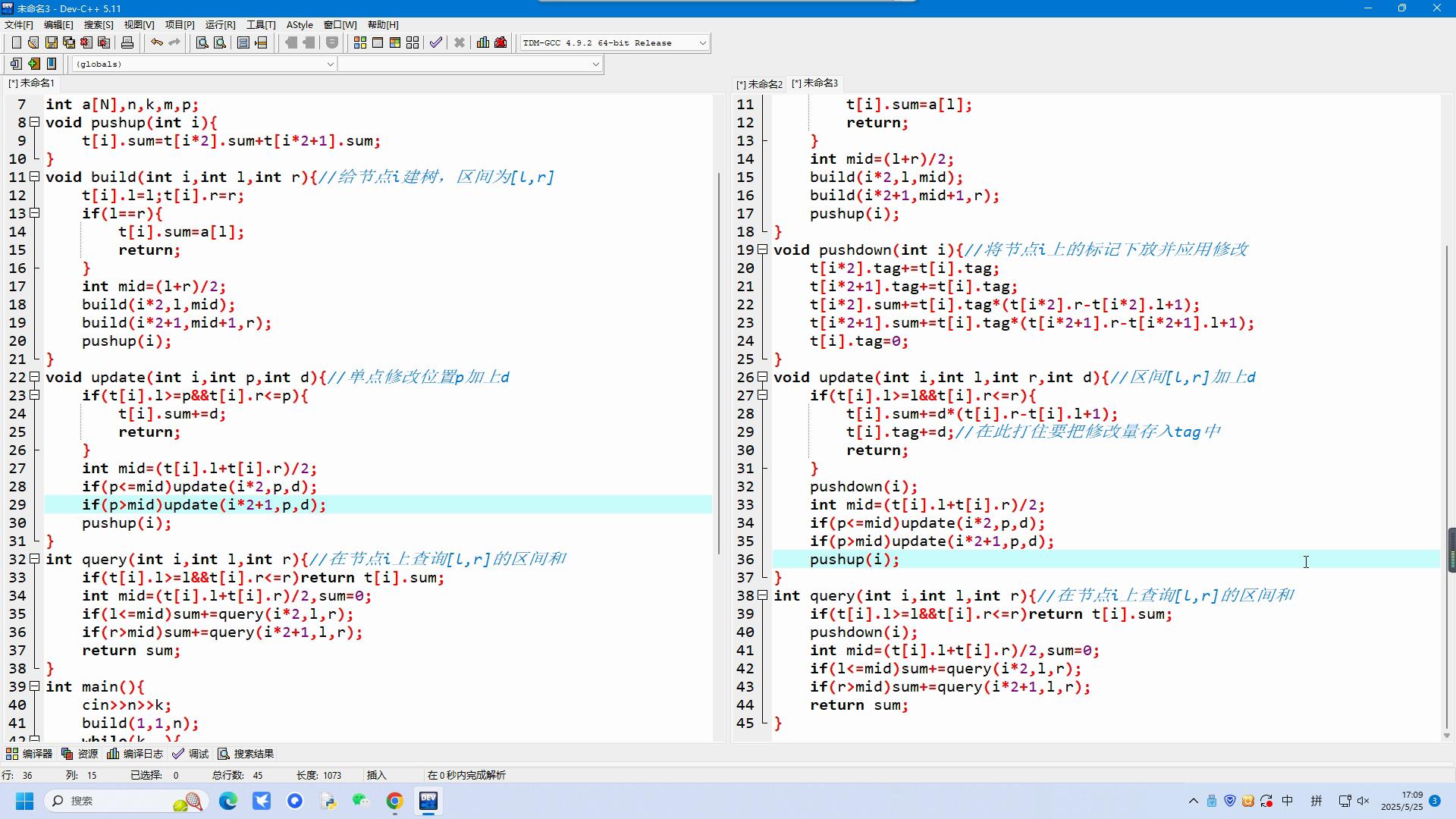Open Google Chrome from the taskbar
Viewport: 1456px width, 819px height.
[395, 801]
